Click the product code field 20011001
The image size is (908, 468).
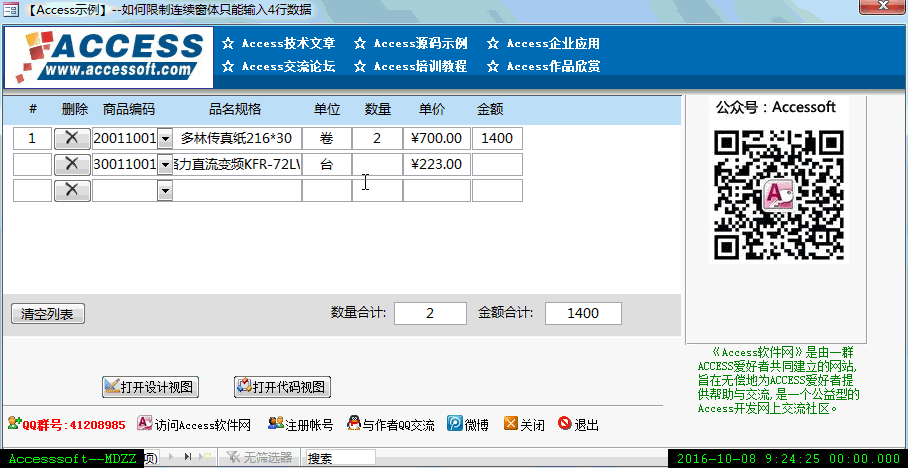[x=125, y=138]
